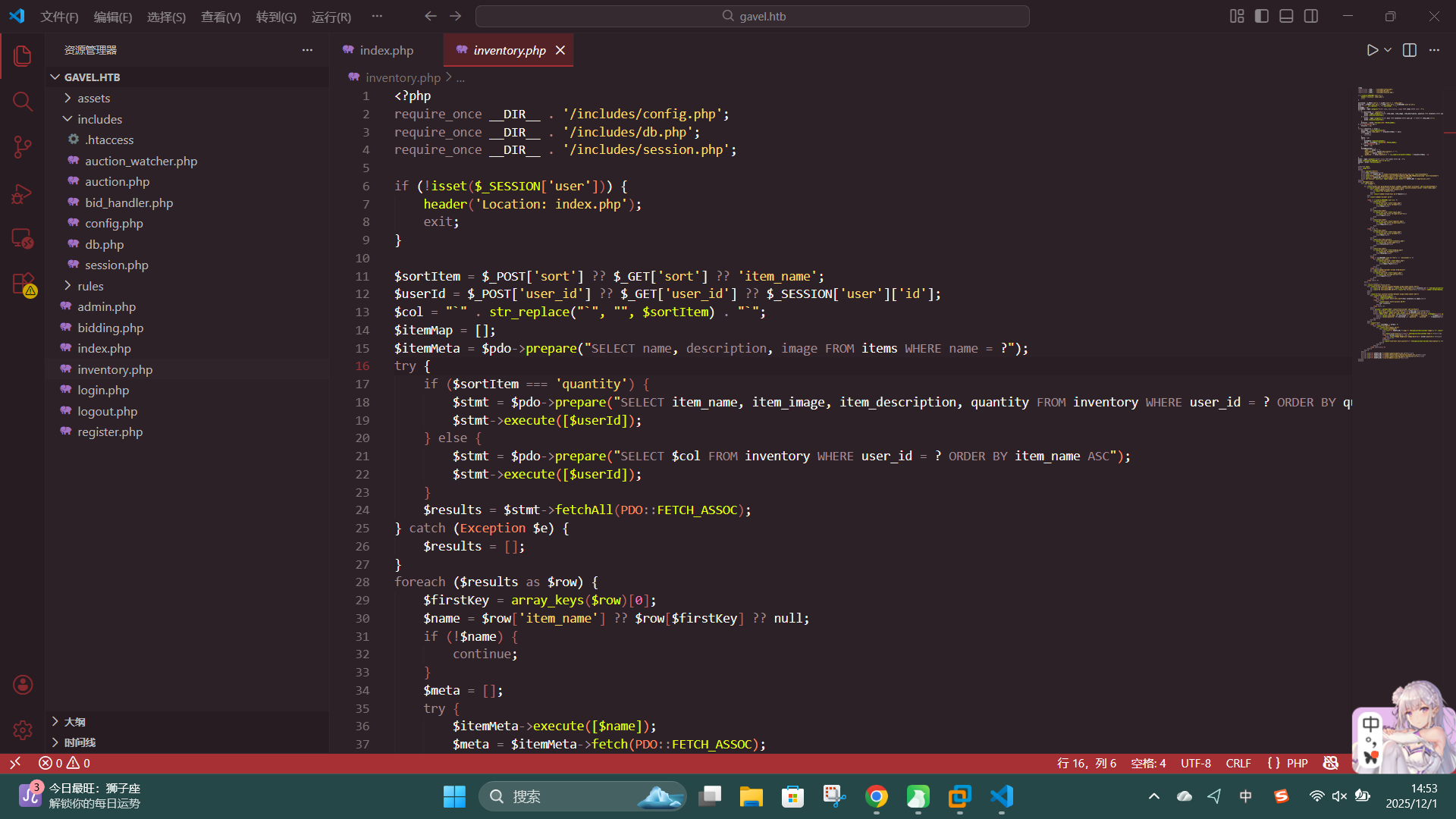
Task: Toggle the bottom panel visibility
Action: (1286, 16)
